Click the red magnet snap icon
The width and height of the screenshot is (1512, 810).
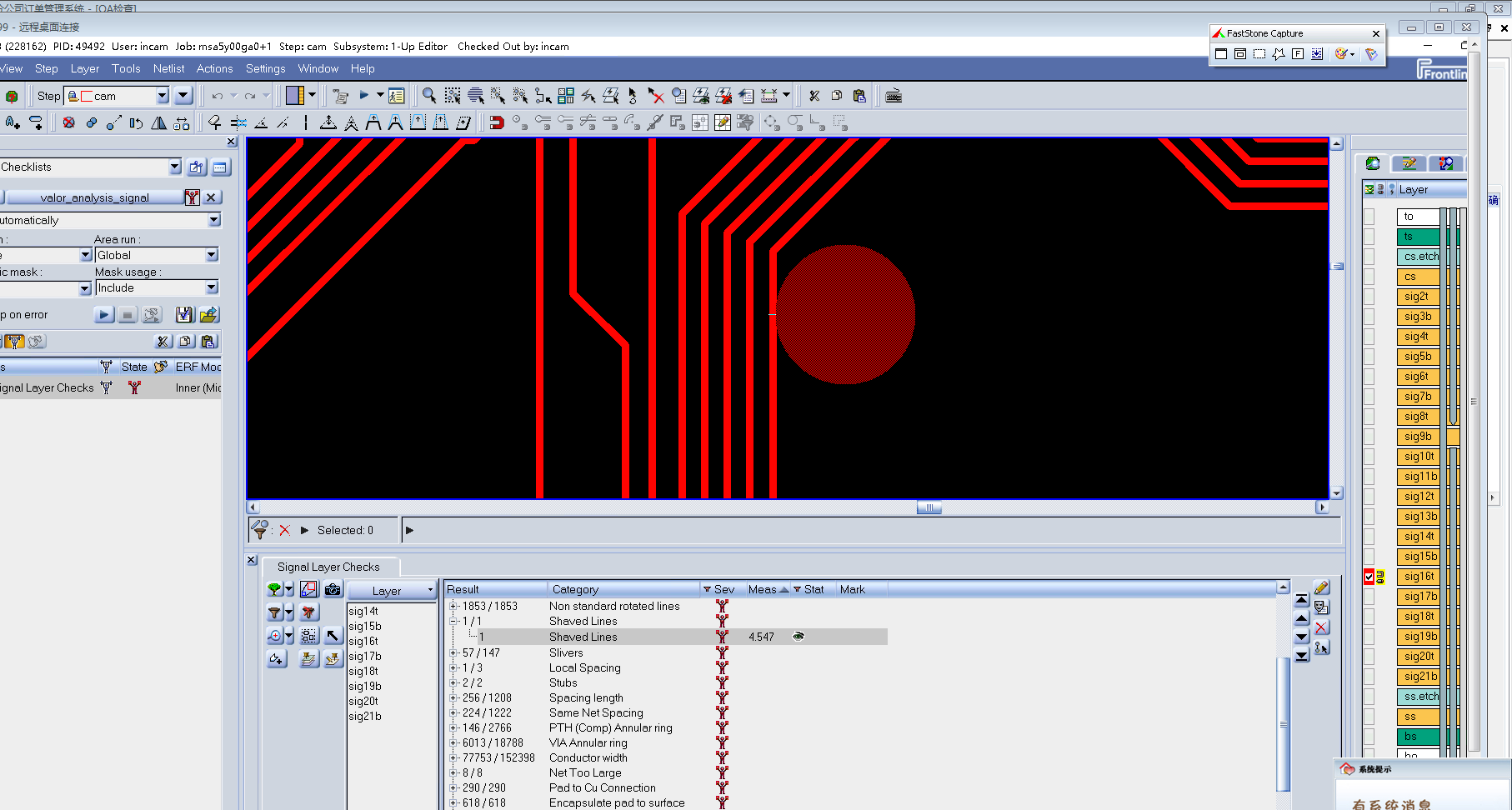497,123
